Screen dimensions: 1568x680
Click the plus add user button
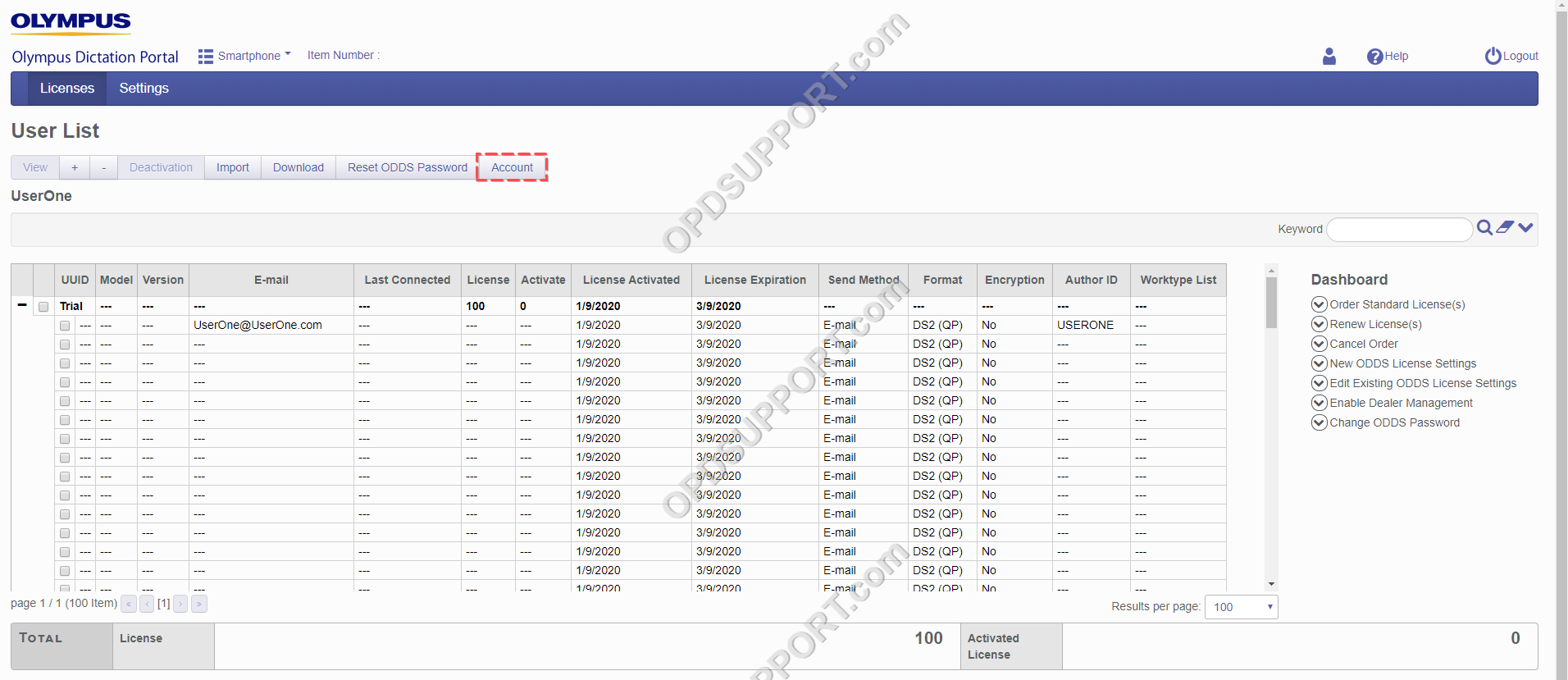coord(75,167)
